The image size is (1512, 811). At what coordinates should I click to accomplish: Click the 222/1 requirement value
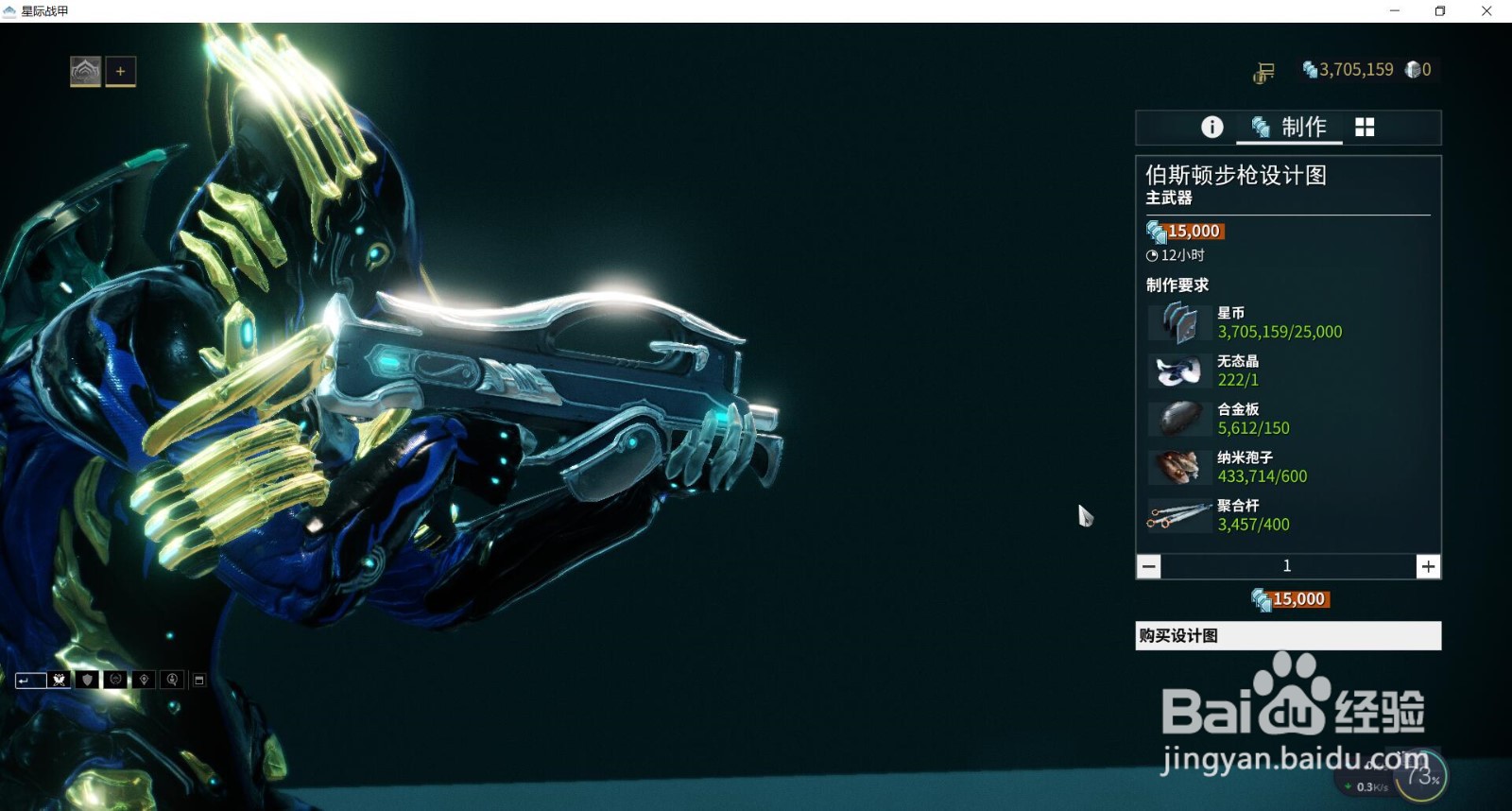point(1238,380)
